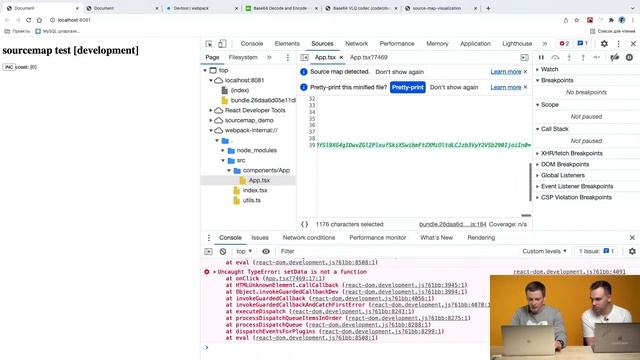This screenshot has height=360, width=640.
Task: Switch to the Console DevTools tab
Action: pyautogui.click(x=252, y=44)
